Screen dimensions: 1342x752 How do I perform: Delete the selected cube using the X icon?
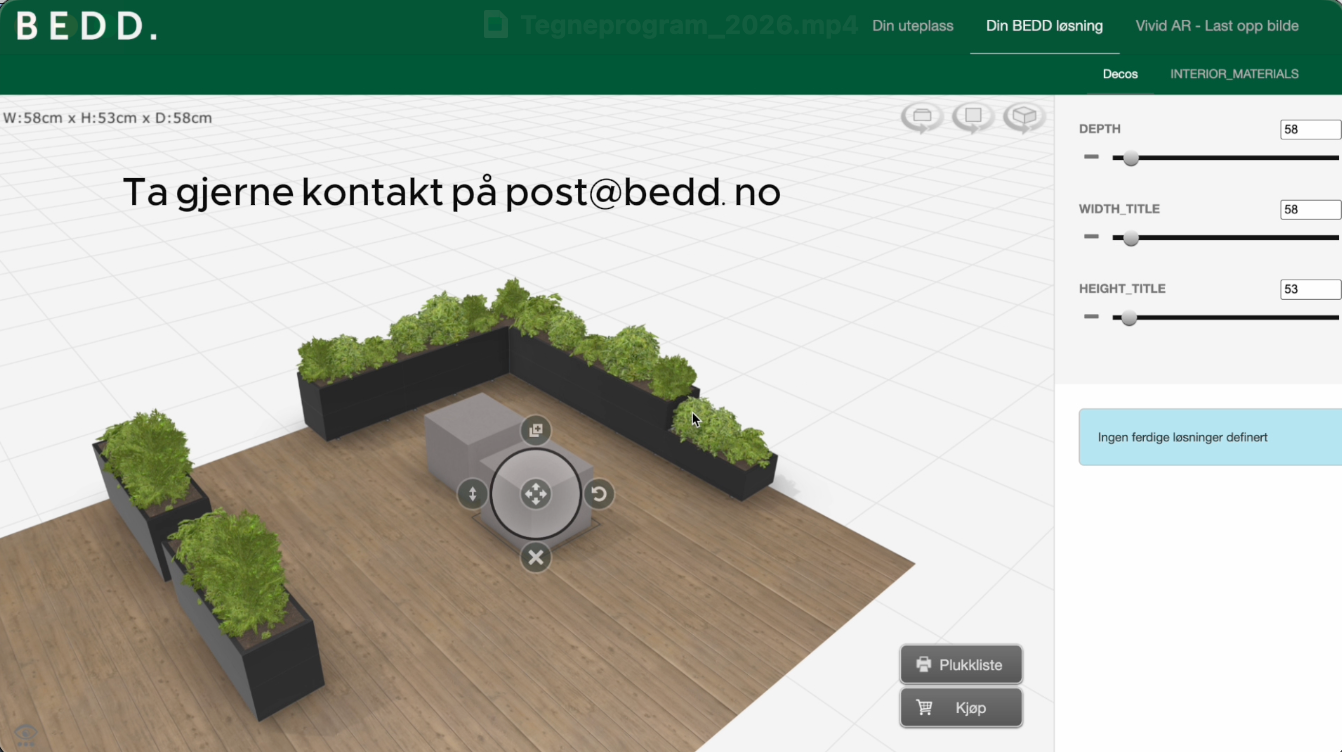pyautogui.click(x=535, y=557)
